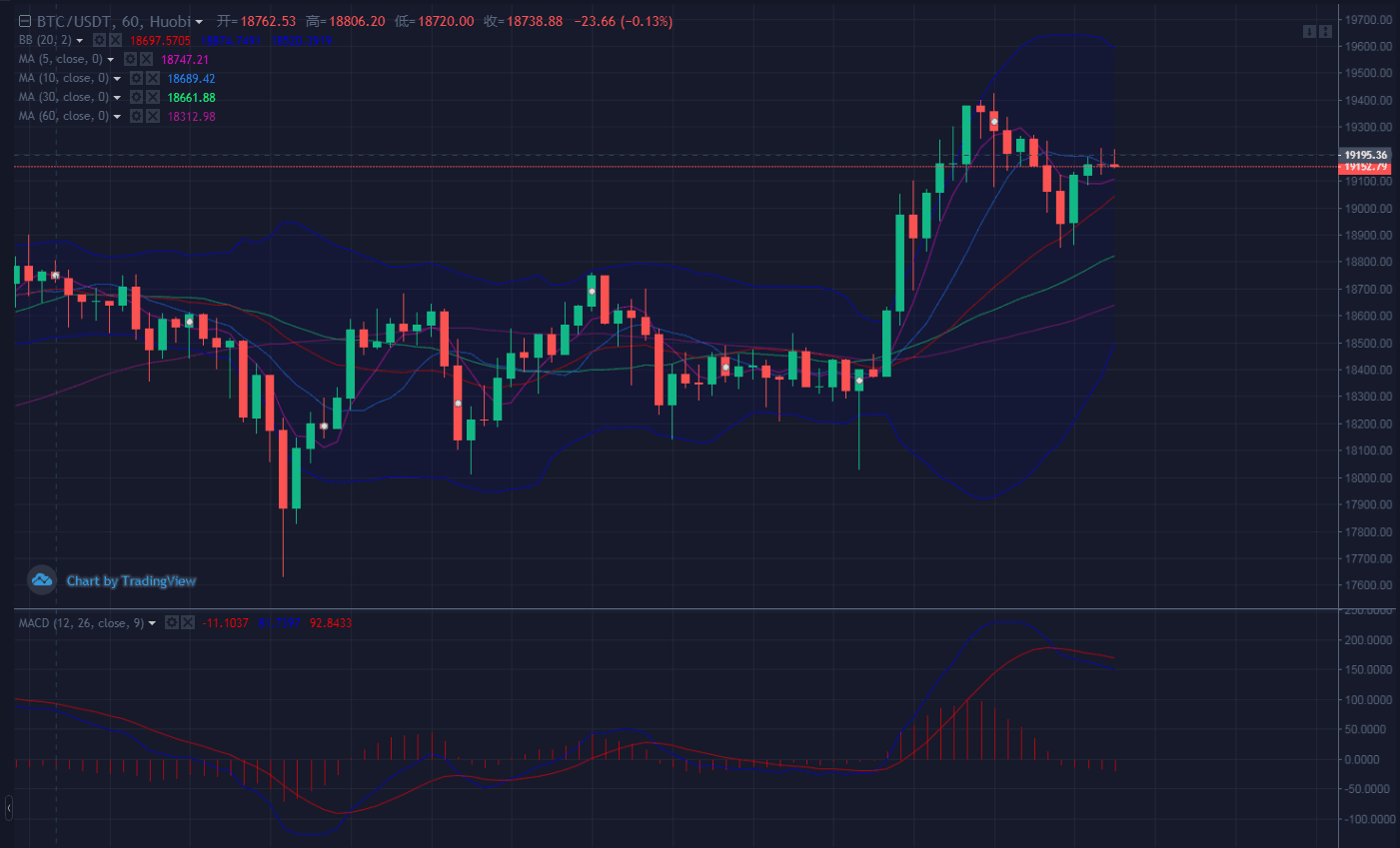Click the BTC/USDT, 60, Huobi title
Screen dimensions: 1400x848
(x=113, y=21)
